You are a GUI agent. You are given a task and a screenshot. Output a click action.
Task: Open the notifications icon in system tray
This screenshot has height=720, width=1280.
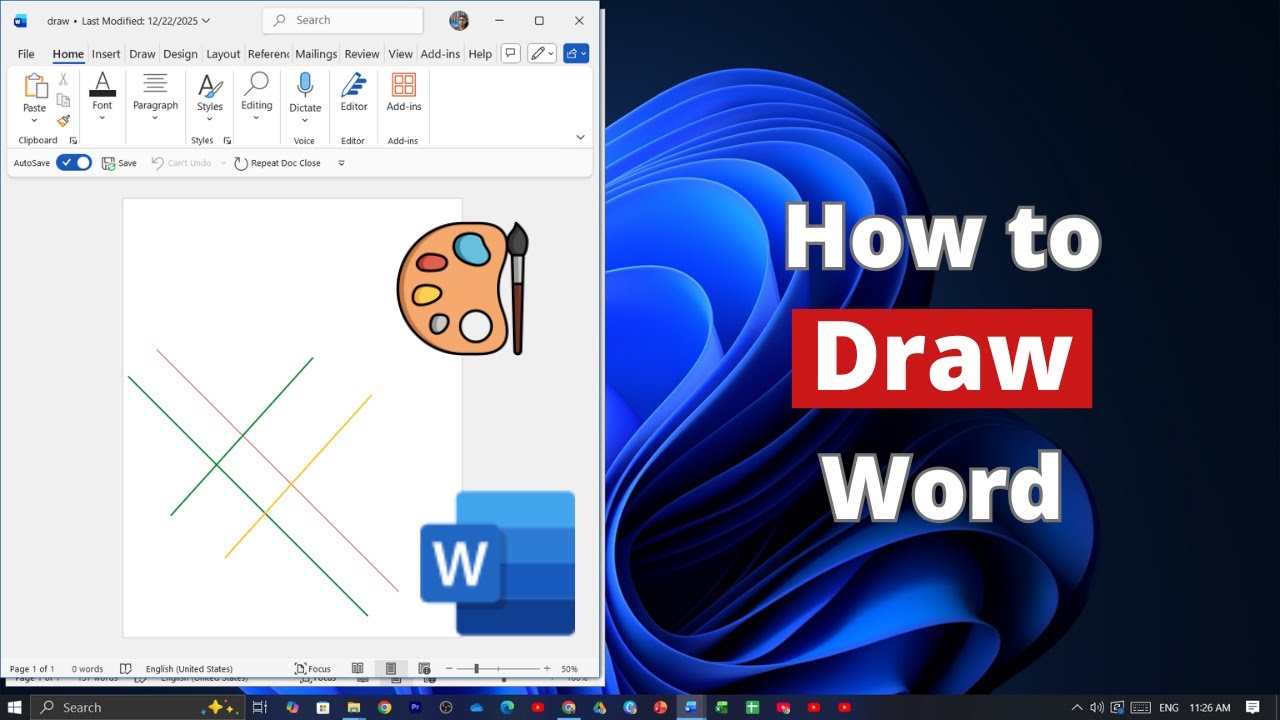point(1253,707)
